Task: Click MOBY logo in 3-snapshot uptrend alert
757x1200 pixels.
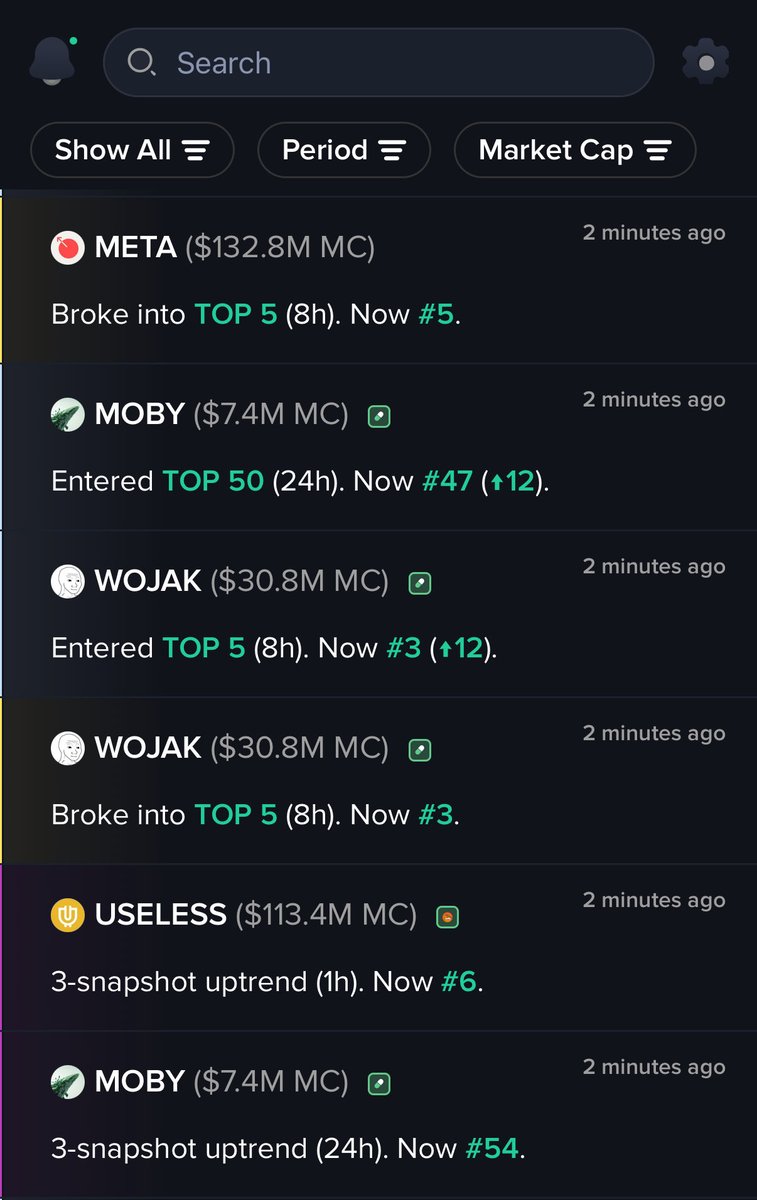Action: click(67, 1081)
